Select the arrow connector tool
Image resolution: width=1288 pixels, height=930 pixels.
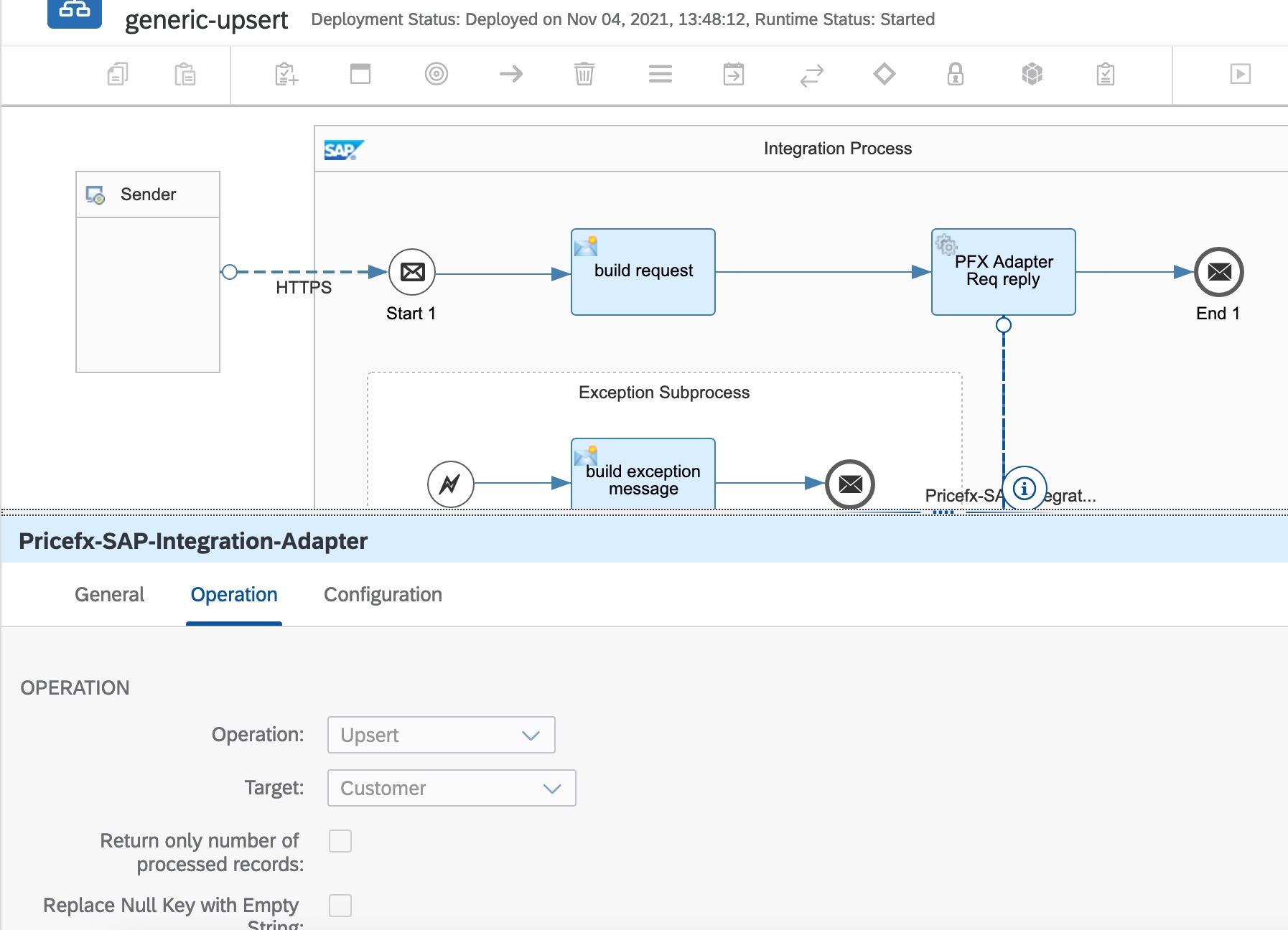[510, 74]
